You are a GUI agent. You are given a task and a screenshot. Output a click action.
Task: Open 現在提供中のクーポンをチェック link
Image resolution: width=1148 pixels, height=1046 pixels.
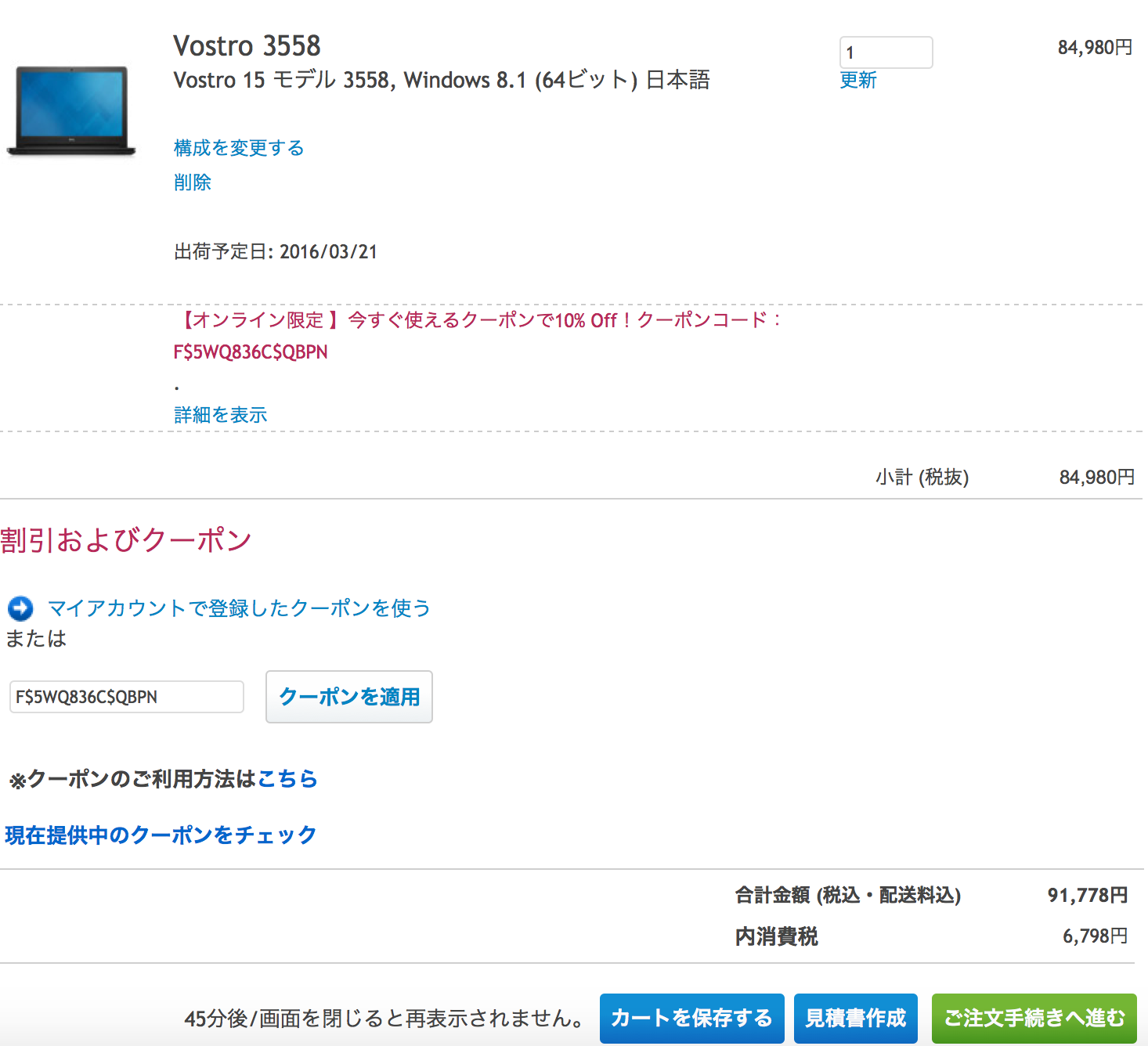point(161,835)
